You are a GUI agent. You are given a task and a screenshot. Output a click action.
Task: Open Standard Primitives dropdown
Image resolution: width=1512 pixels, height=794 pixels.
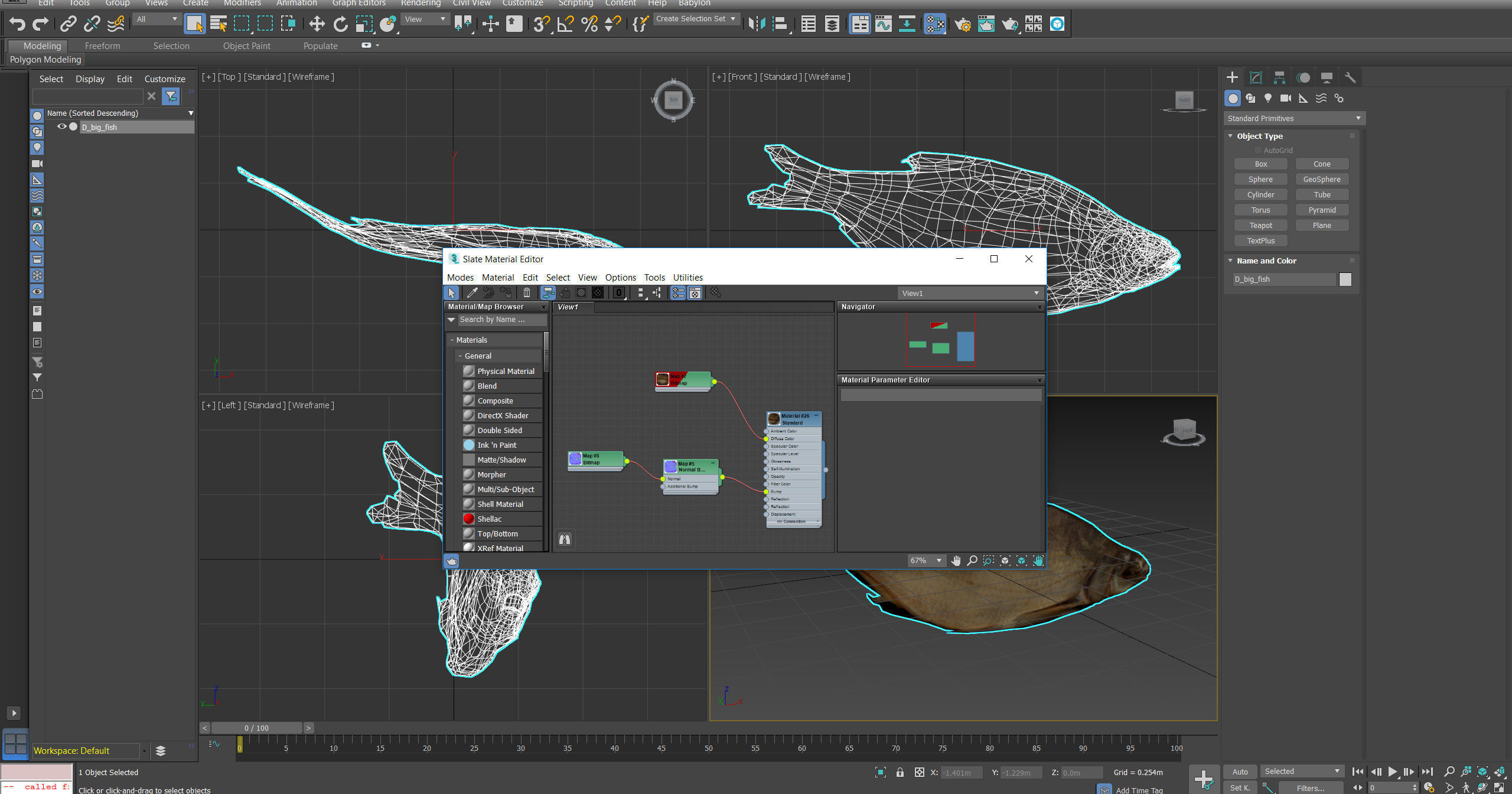(1293, 119)
